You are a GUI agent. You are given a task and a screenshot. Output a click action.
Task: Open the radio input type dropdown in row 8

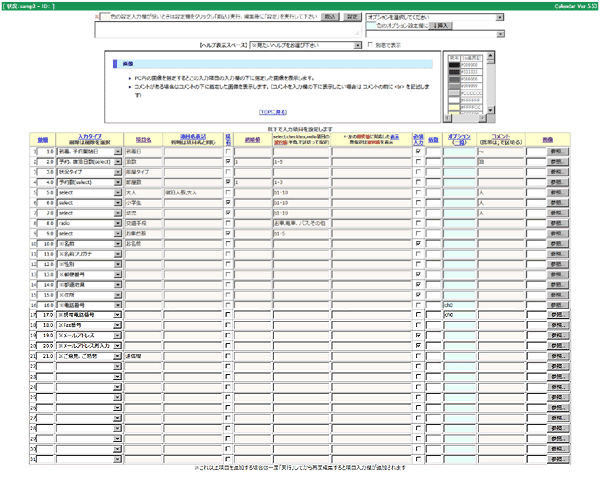(x=89, y=223)
